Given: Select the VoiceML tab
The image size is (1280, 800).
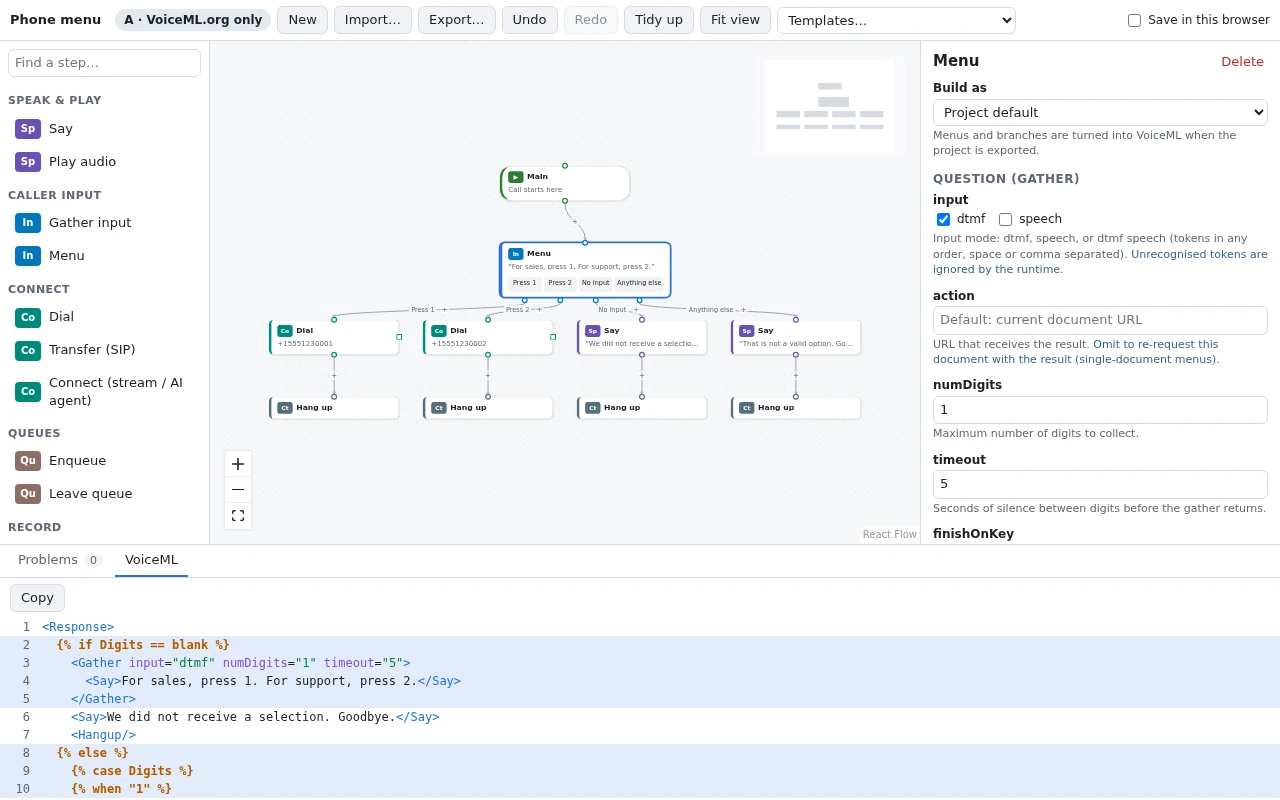Looking at the screenshot, I should click(151, 560).
